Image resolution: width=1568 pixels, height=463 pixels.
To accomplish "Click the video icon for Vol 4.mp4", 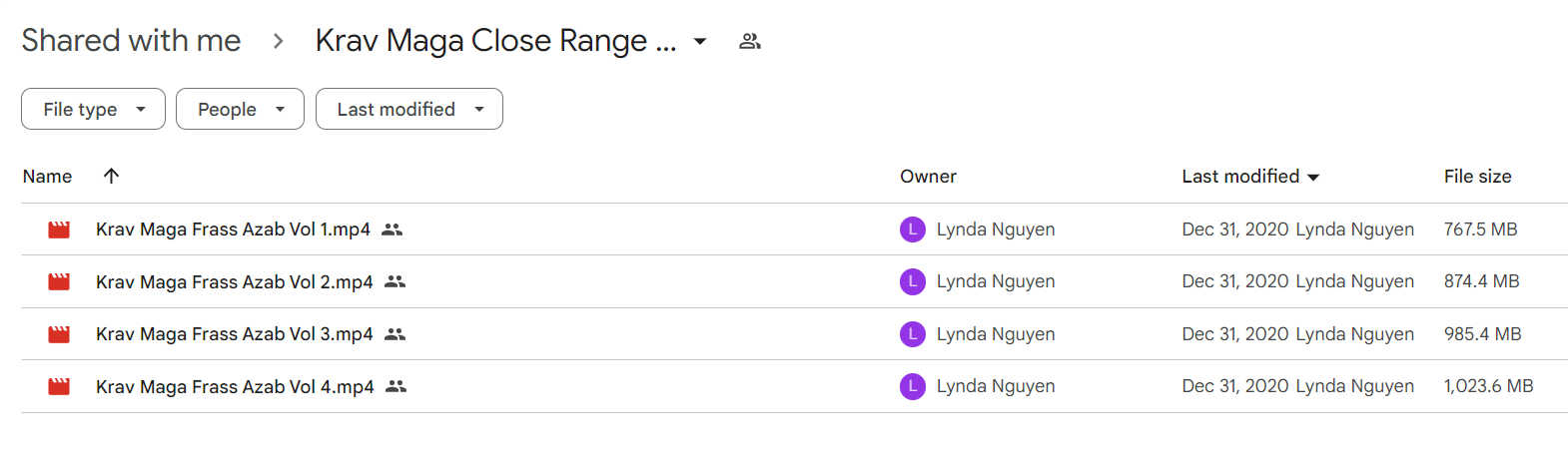I will [x=59, y=386].
